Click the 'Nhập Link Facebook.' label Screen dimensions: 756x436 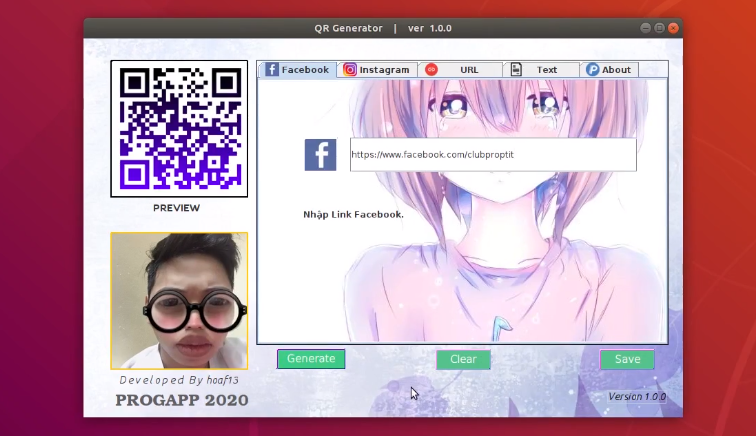point(353,215)
